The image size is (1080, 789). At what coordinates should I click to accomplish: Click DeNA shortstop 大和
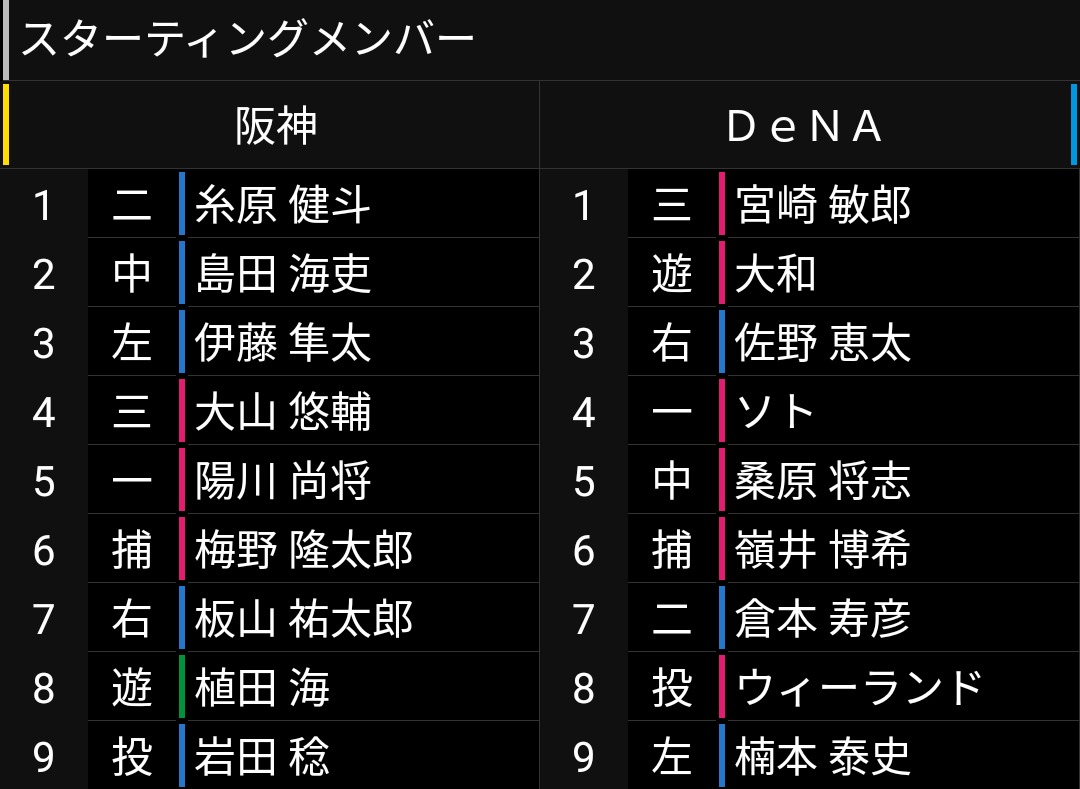pyautogui.click(x=776, y=274)
